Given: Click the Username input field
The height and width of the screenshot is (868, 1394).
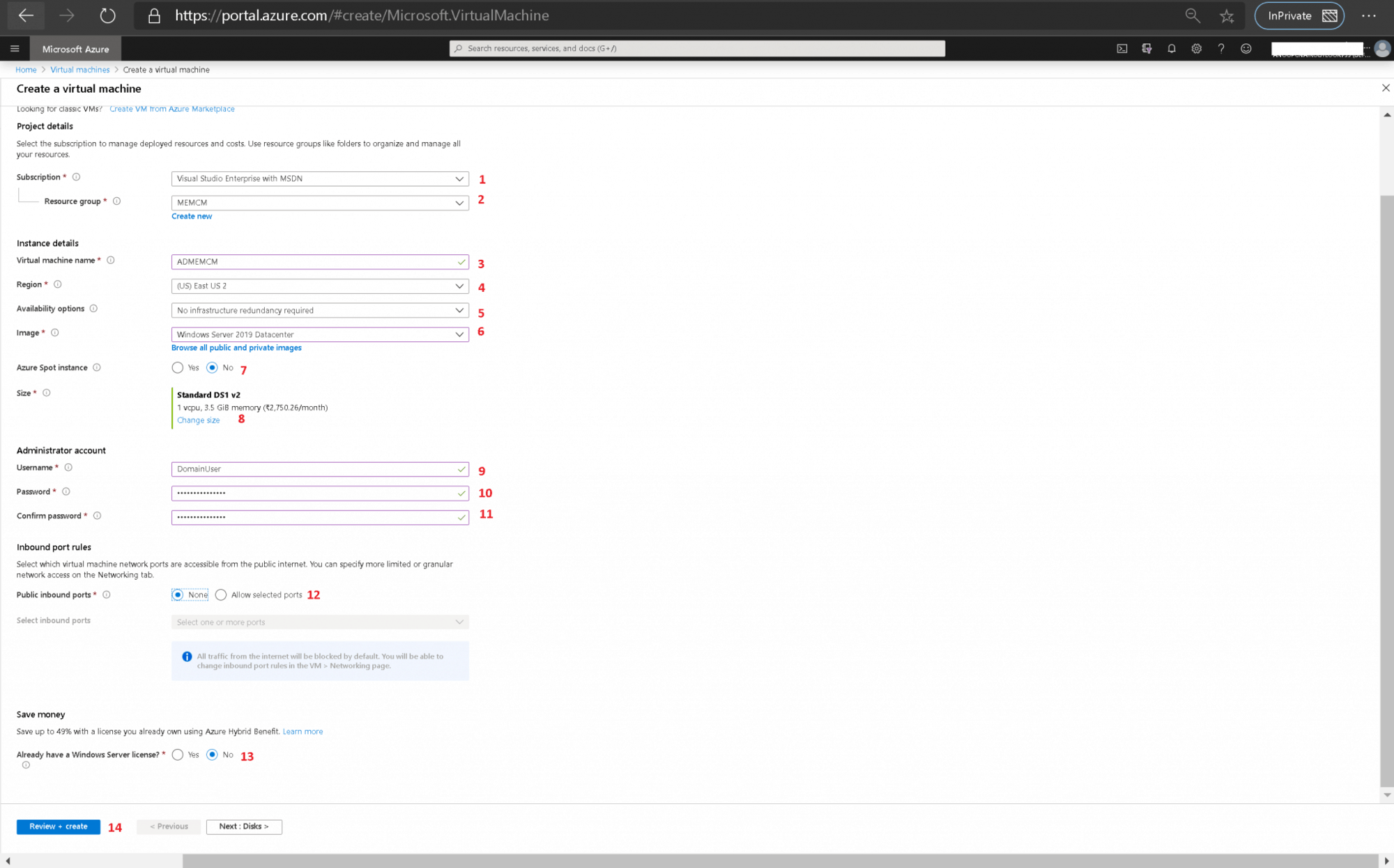Looking at the screenshot, I should tap(320, 470).
